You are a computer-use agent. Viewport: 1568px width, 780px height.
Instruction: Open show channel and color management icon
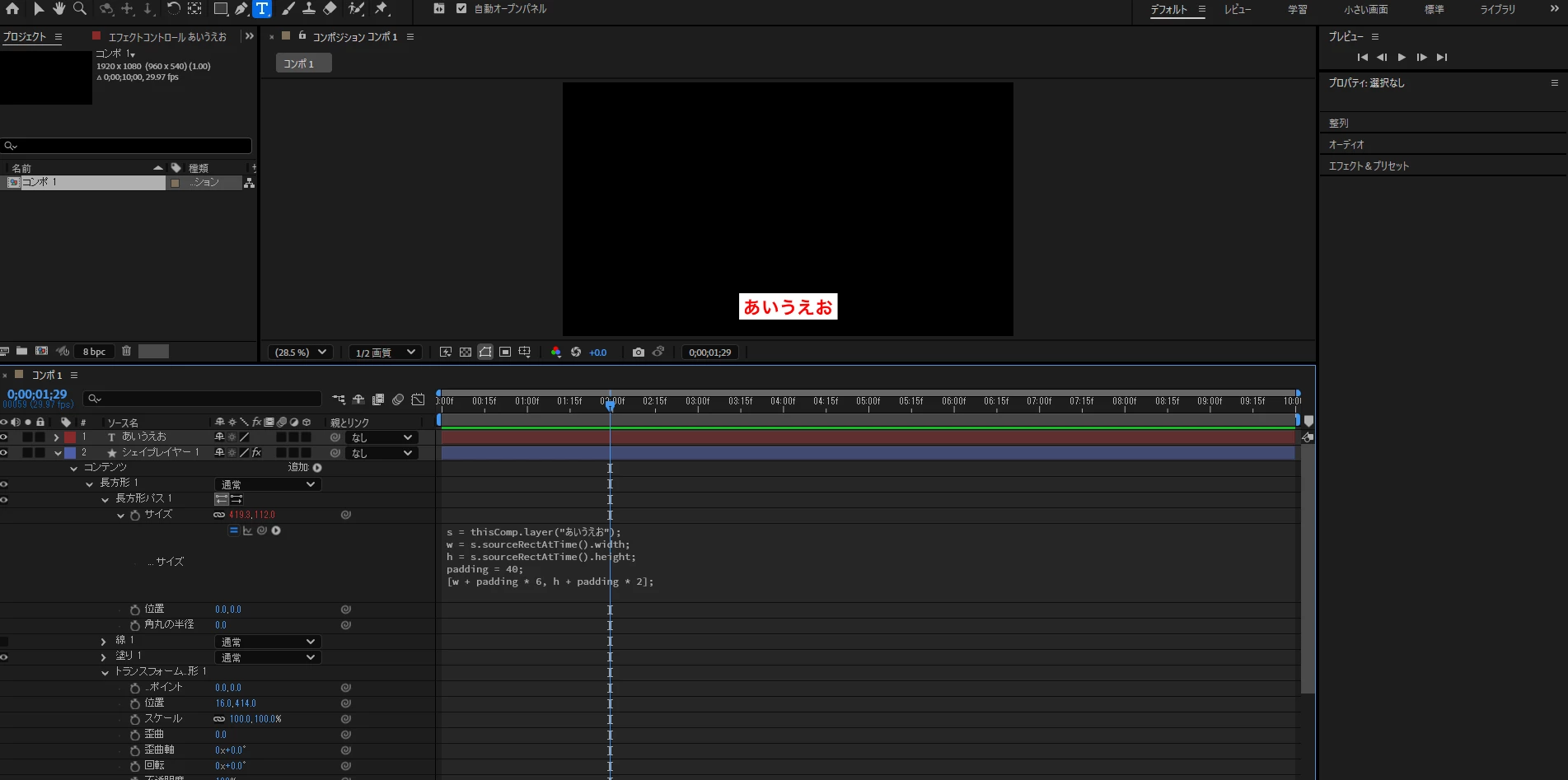pos(556,352)
